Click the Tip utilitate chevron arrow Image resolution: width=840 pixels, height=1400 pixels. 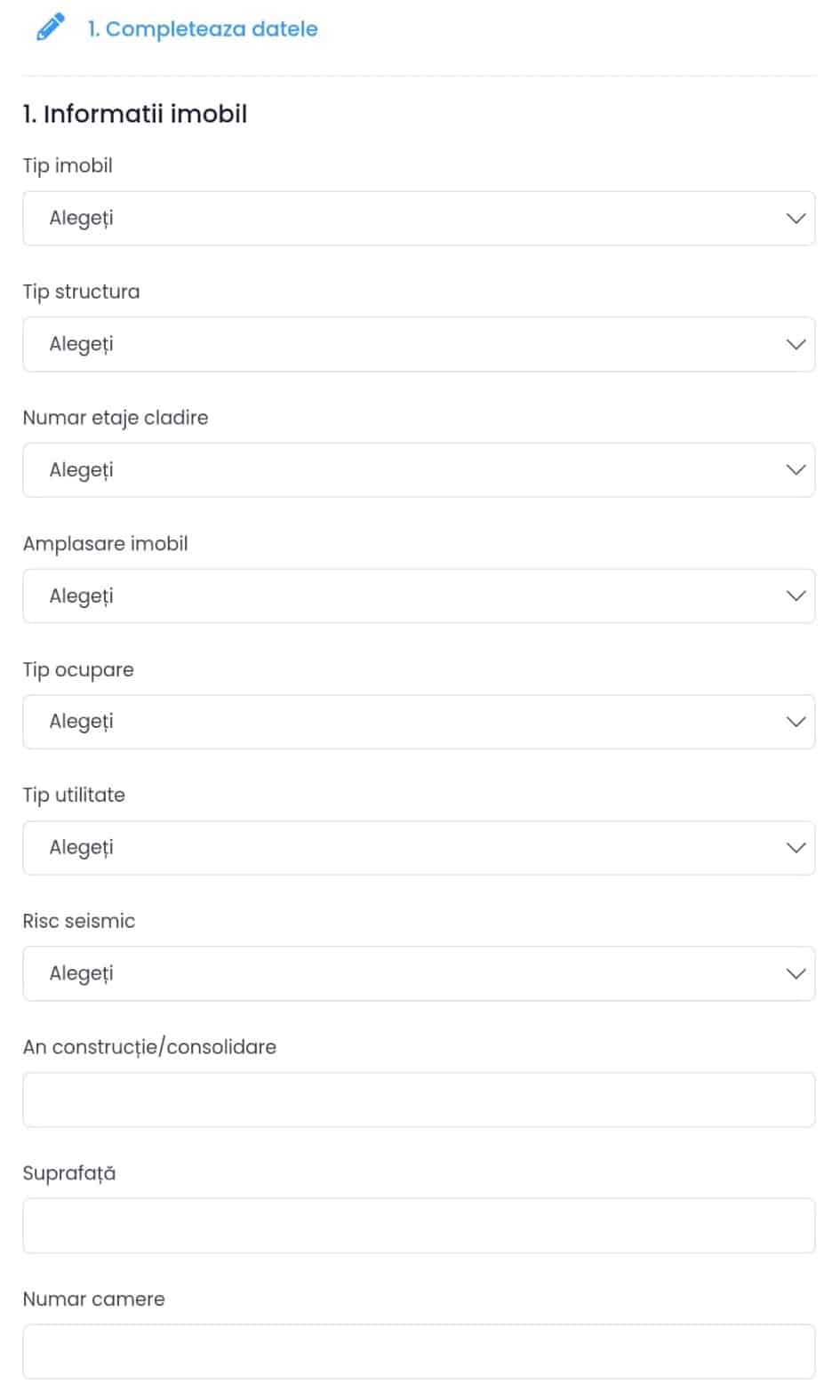click(796, 848)
